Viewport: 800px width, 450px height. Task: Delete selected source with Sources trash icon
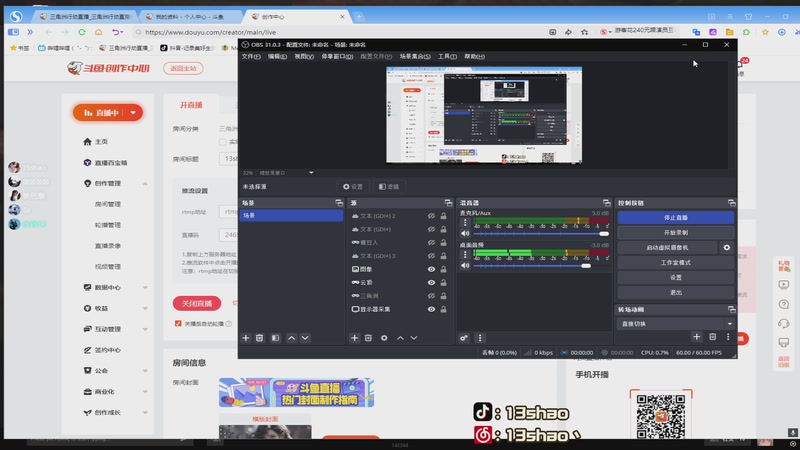tap(368, 338)
